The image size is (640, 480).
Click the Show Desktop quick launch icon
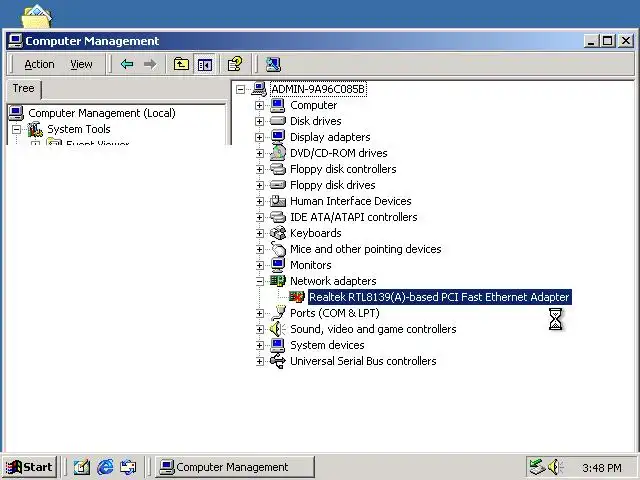[82, 467]
